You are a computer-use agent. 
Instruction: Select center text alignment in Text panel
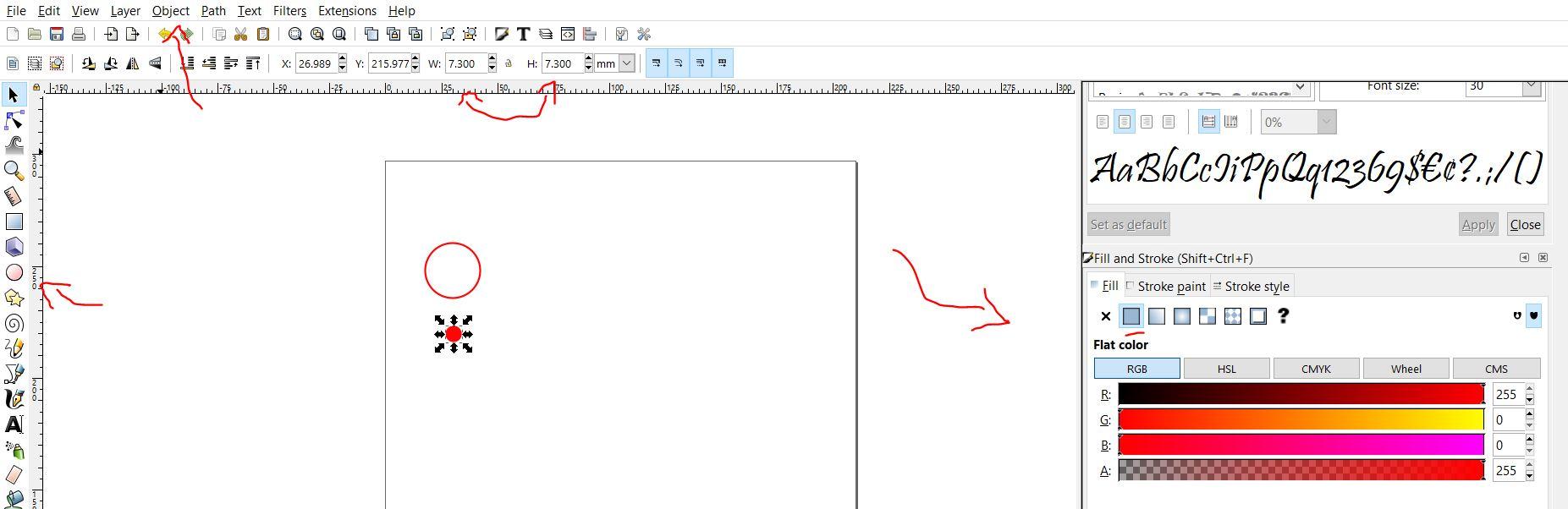tap(1125, 122)
